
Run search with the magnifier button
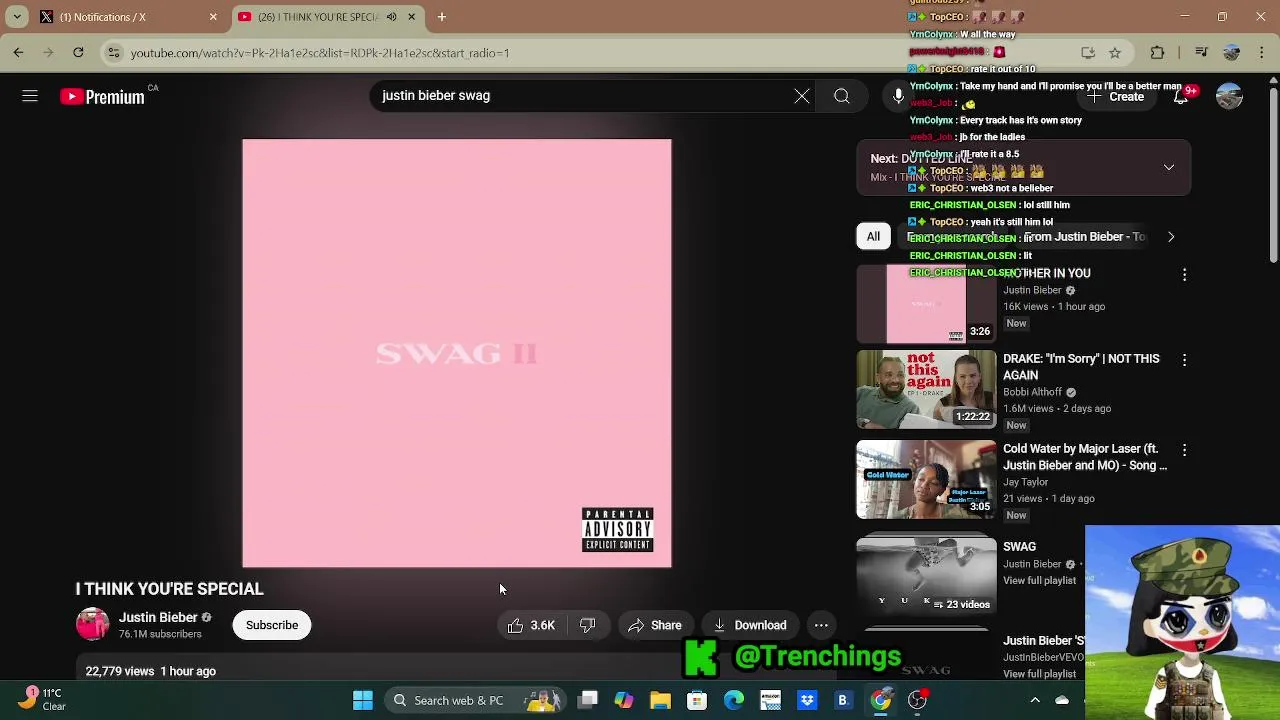tap(842, 96)
